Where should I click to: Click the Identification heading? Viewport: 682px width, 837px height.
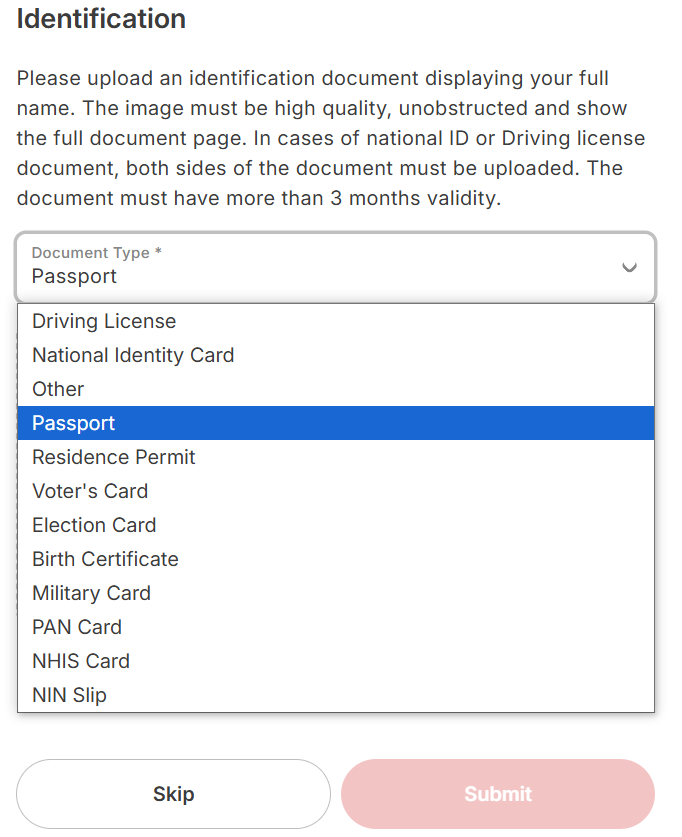102,18
